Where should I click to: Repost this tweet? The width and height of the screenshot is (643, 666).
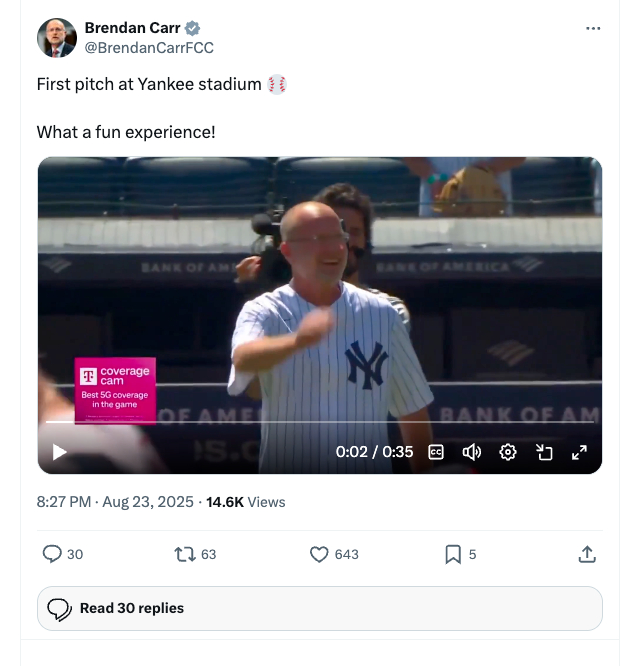click(x=185, y=554)
